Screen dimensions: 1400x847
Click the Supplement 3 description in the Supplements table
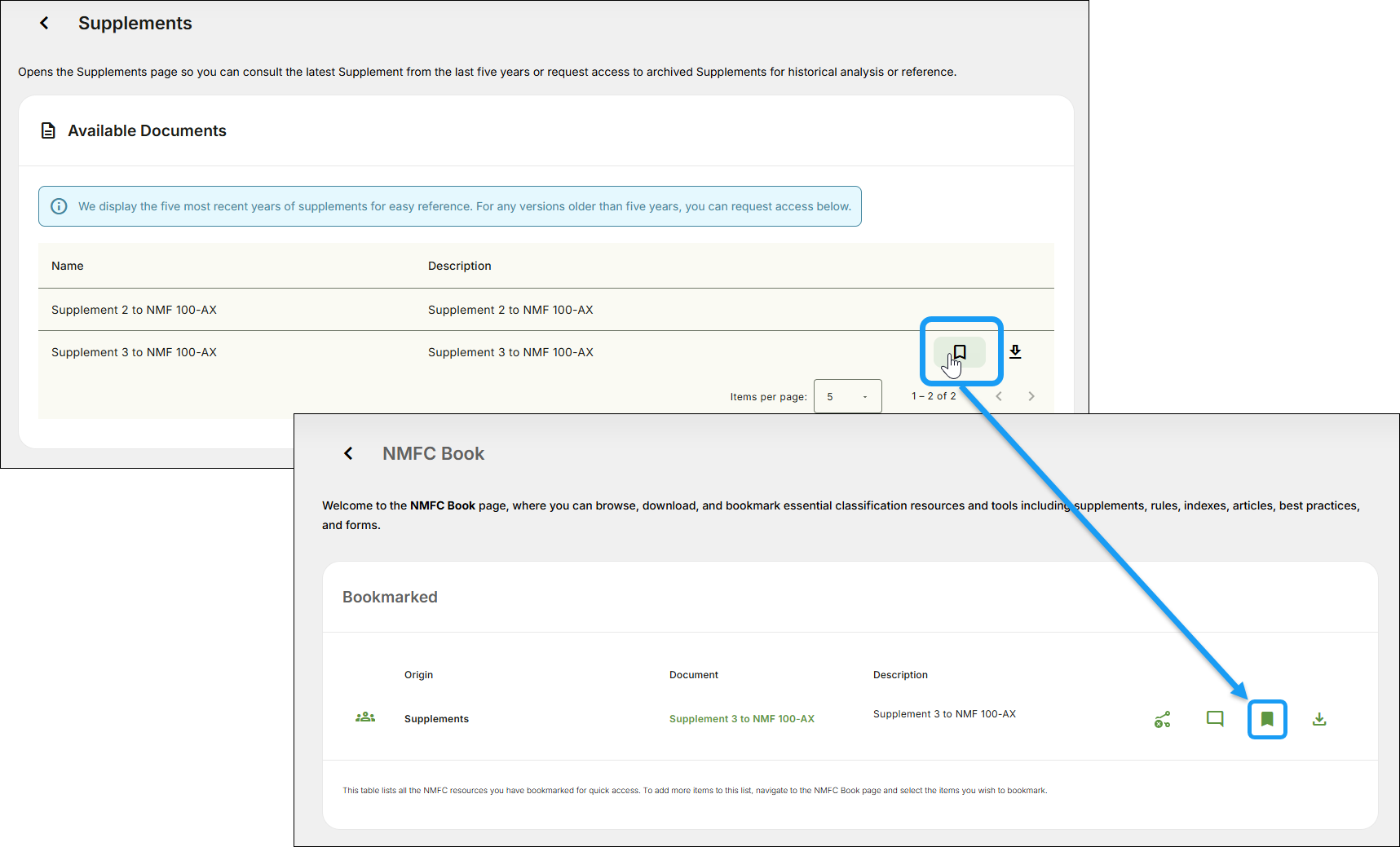[x=510, y=352]
